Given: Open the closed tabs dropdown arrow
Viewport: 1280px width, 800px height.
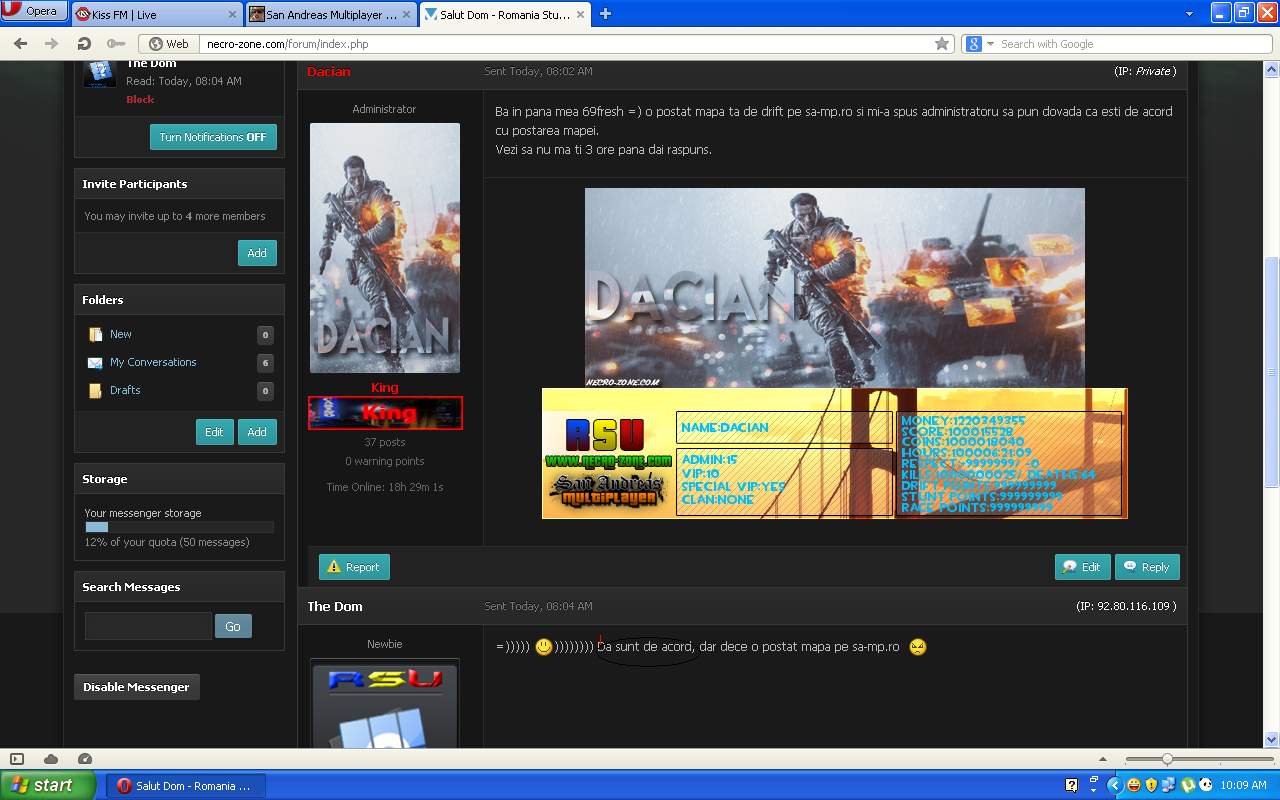Looking at the screenshot, I should tap(1189, 14).
